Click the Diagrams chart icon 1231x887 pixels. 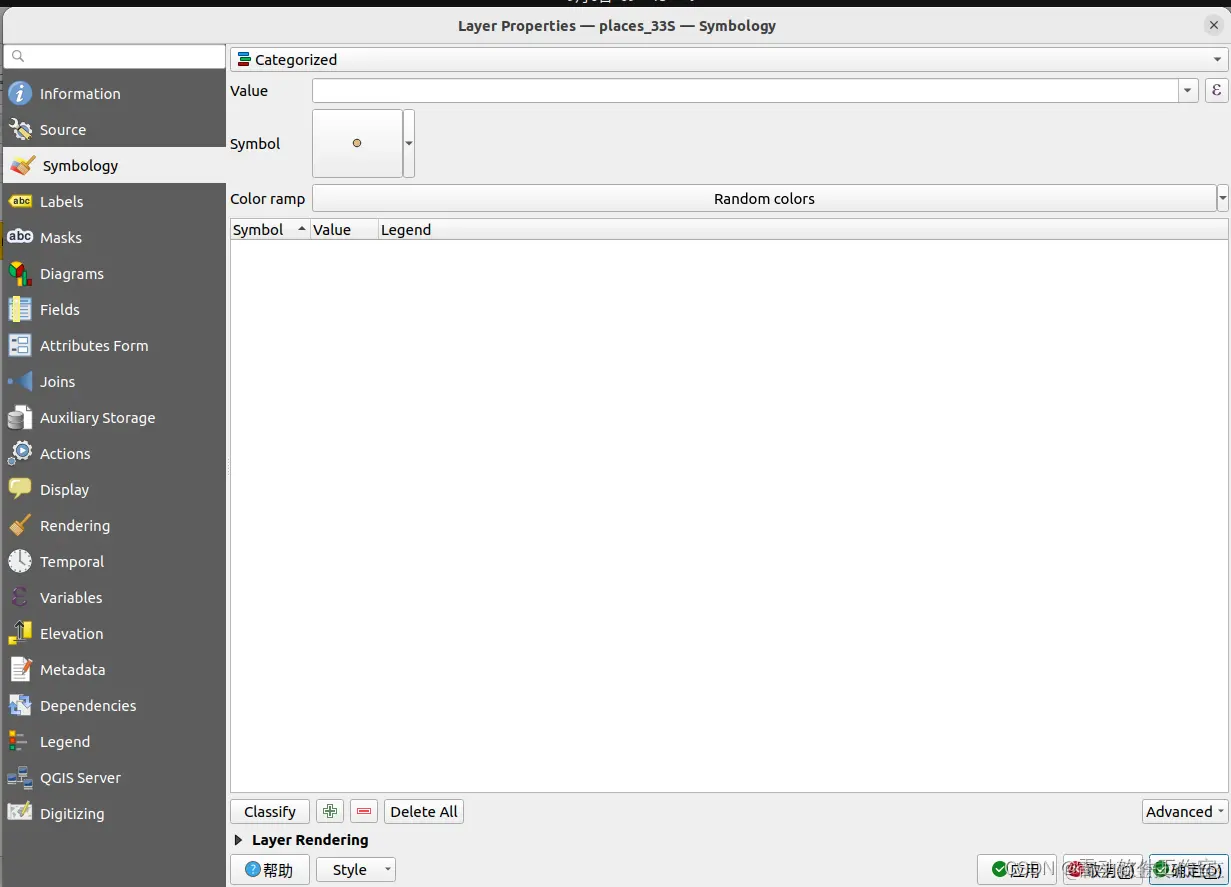[x=20, y=274]
